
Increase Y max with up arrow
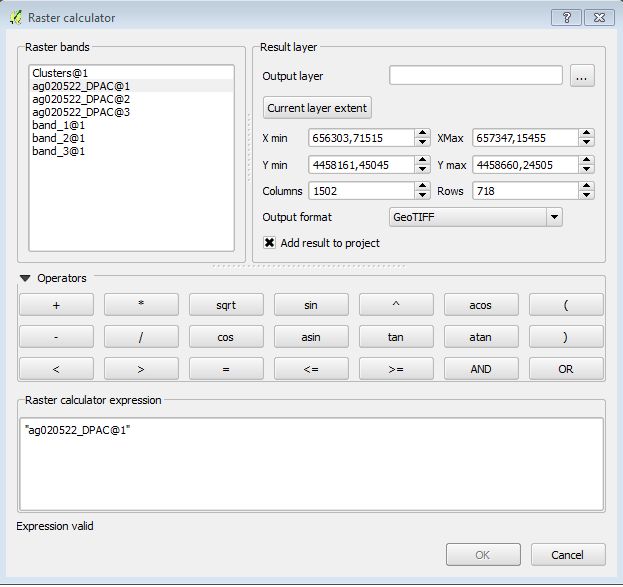586,160
